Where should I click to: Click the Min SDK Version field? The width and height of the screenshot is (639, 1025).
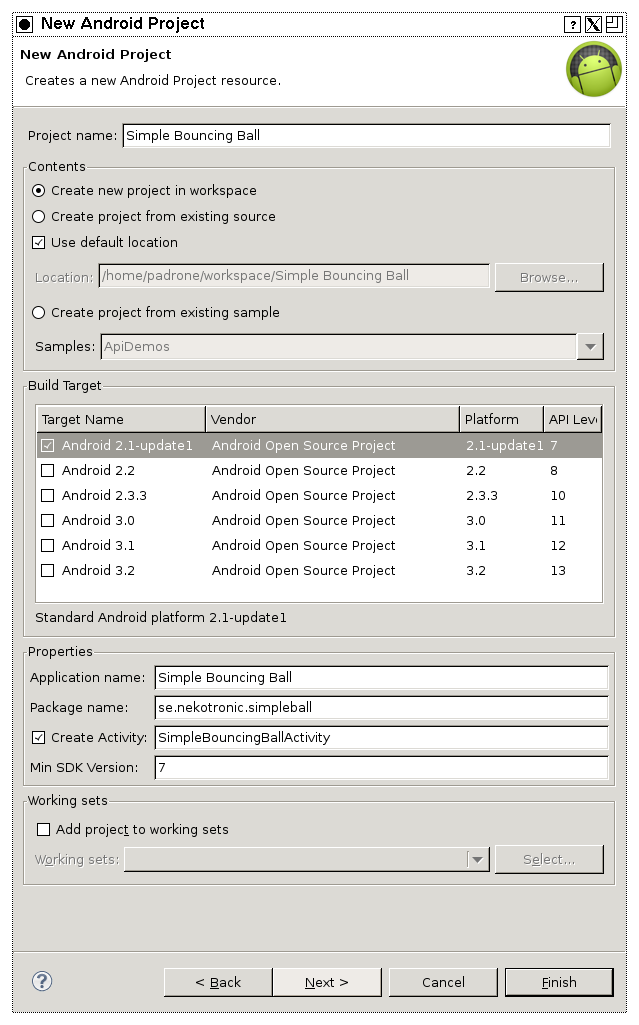382,767
